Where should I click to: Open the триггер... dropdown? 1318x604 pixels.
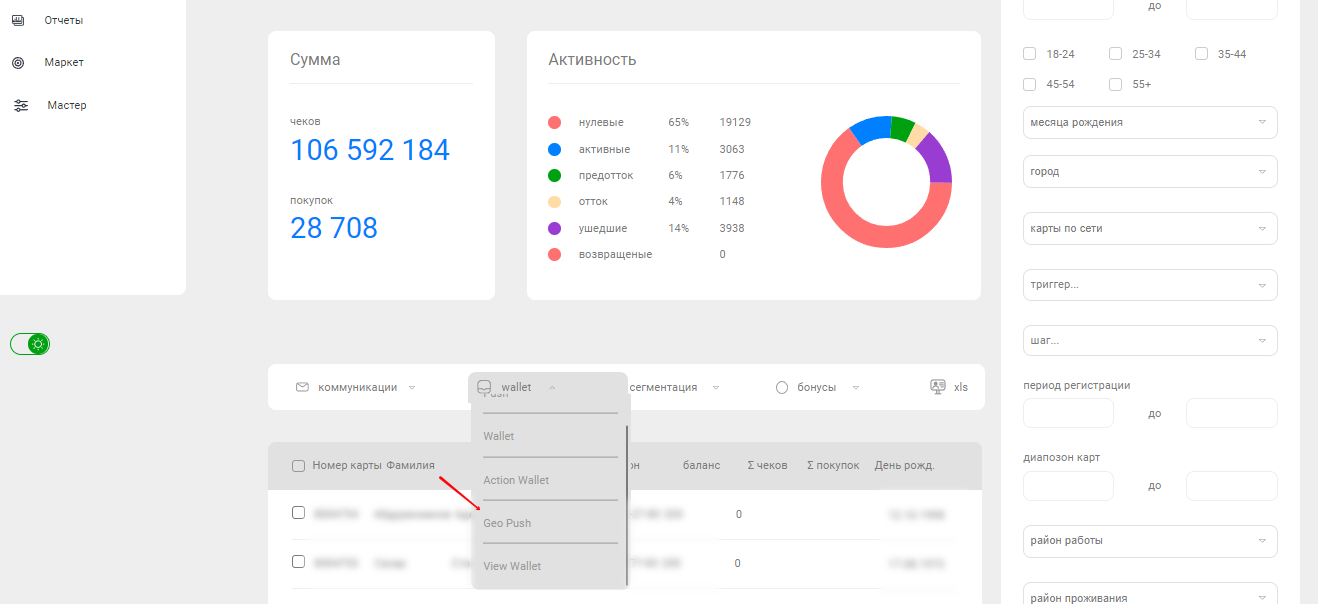click(x=1151, y=285)
